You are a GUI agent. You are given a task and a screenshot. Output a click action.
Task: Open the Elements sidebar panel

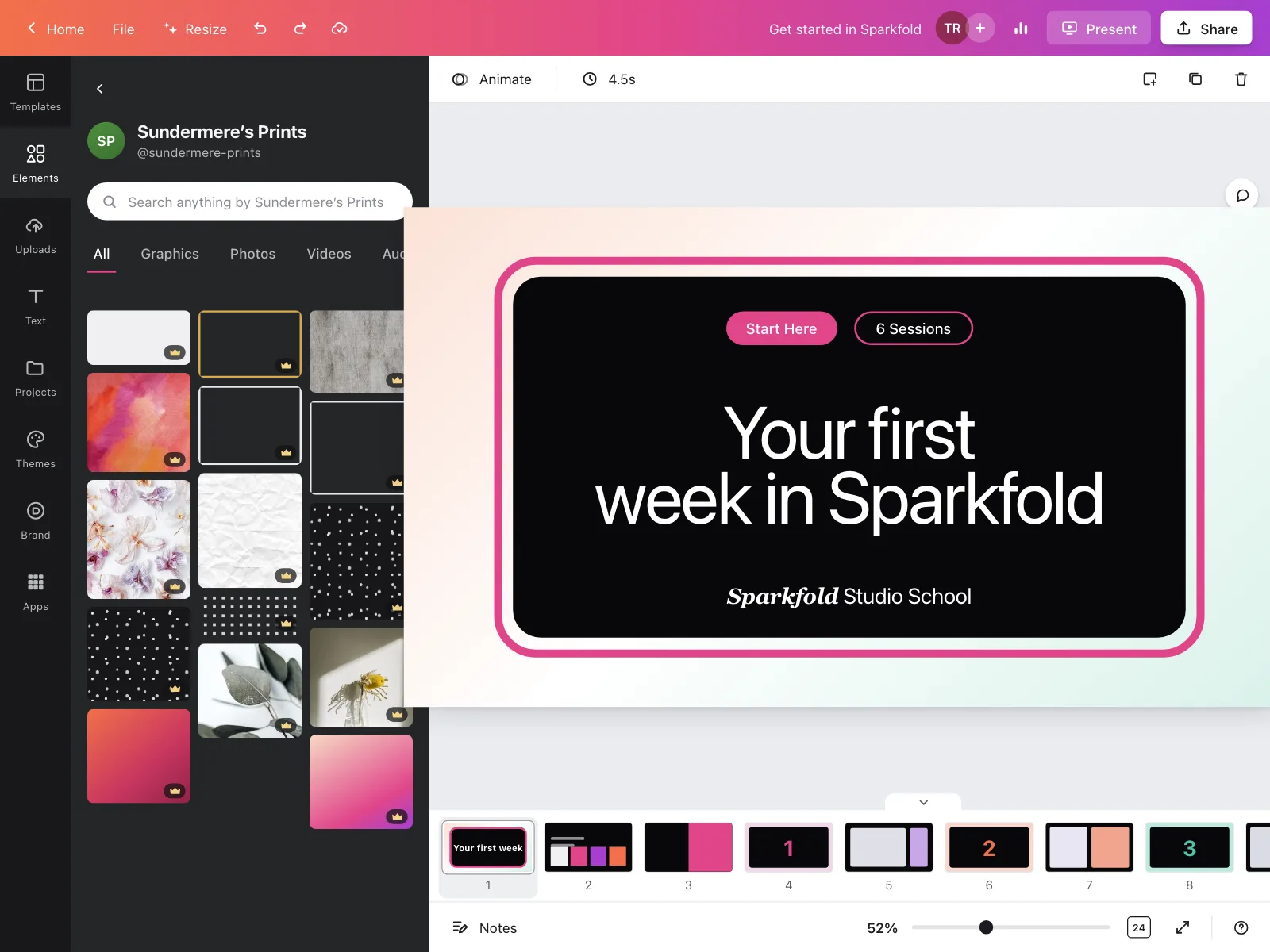pyautogui.click(x=36, y=163)
